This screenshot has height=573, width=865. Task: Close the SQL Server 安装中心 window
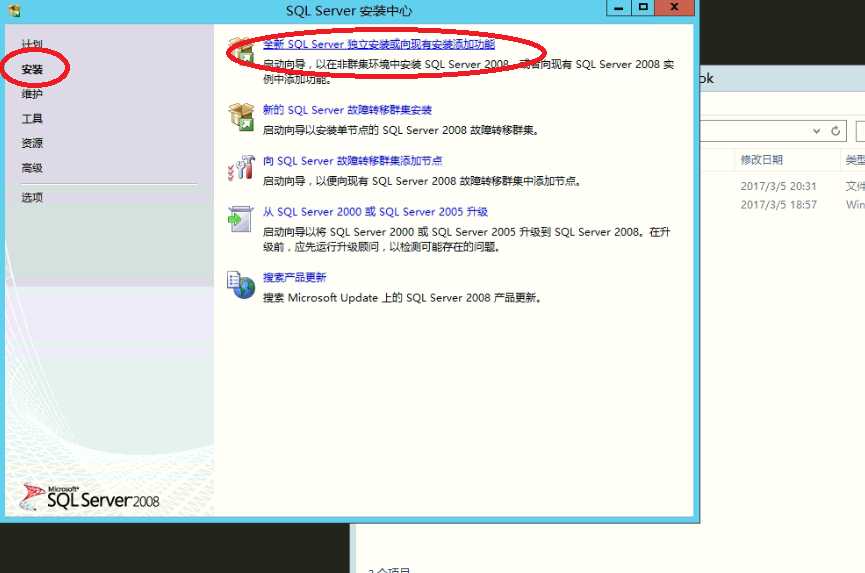coord(675,8)
